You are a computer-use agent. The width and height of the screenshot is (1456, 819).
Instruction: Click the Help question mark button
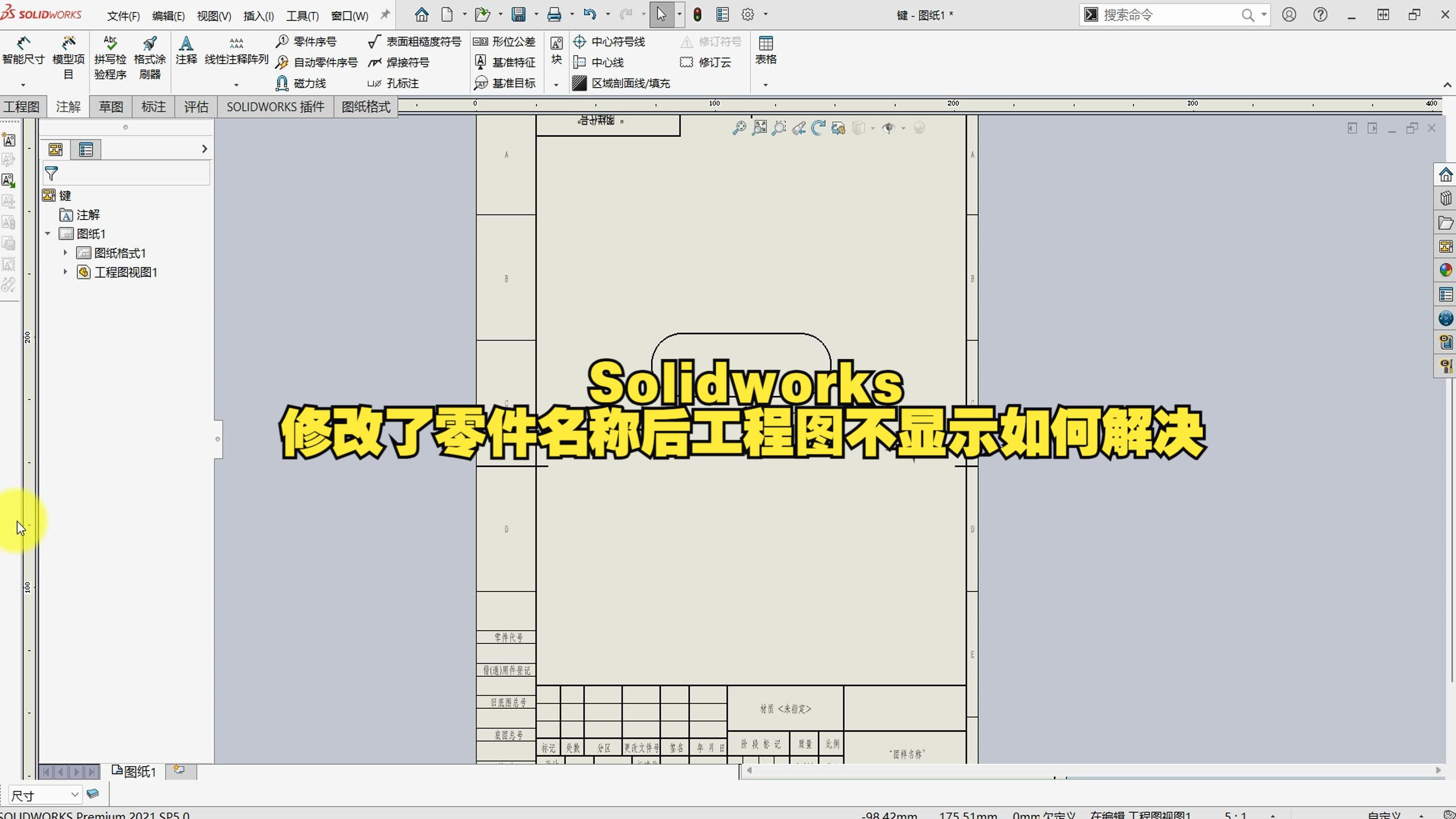tap(1320, 14)
